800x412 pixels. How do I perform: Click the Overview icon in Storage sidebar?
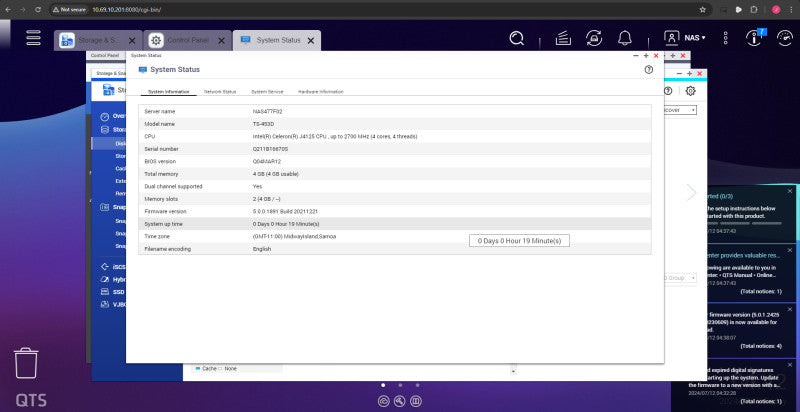[x=105, y=116]
